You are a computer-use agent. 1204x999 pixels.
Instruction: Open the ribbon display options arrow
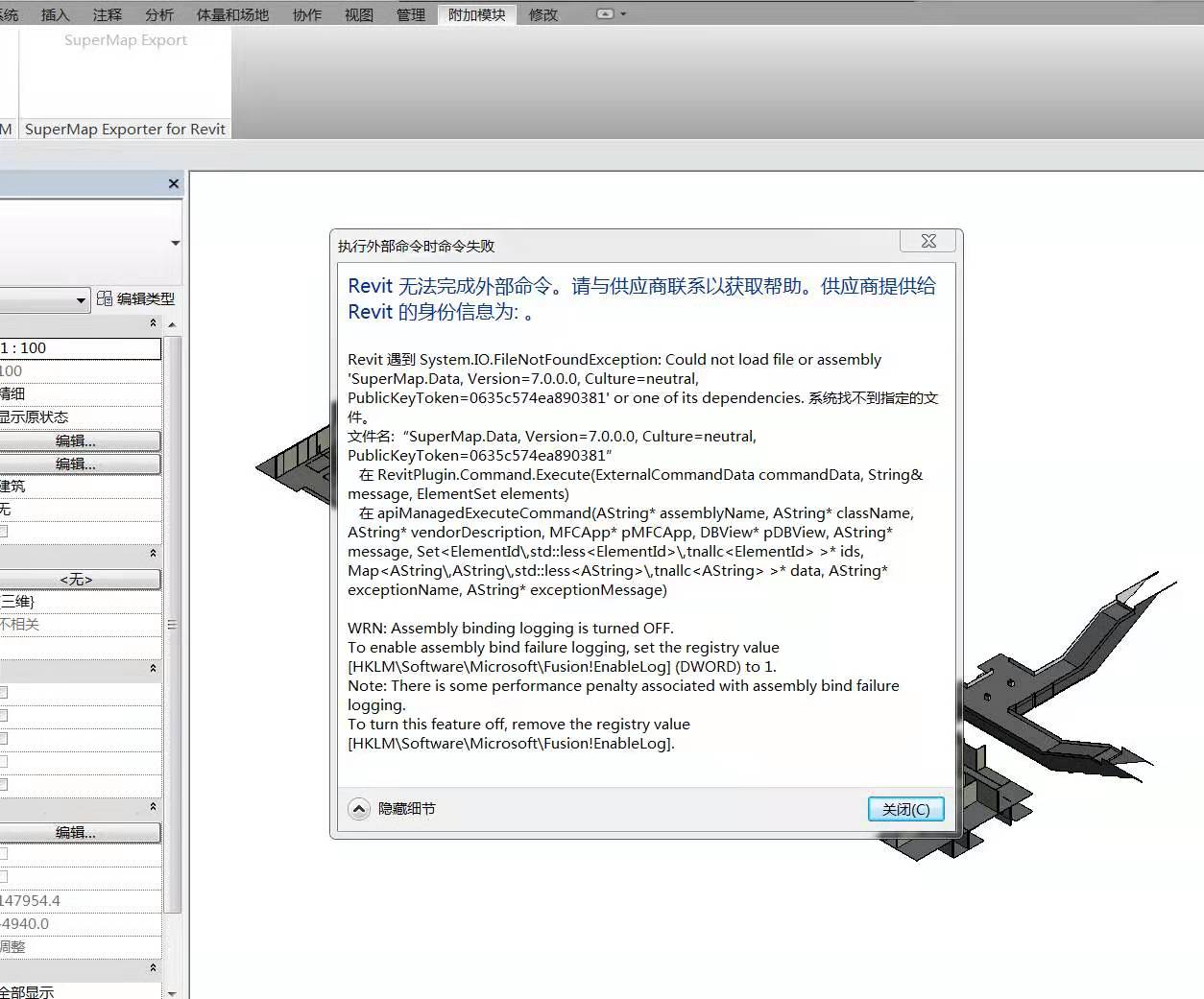[623, 14]
